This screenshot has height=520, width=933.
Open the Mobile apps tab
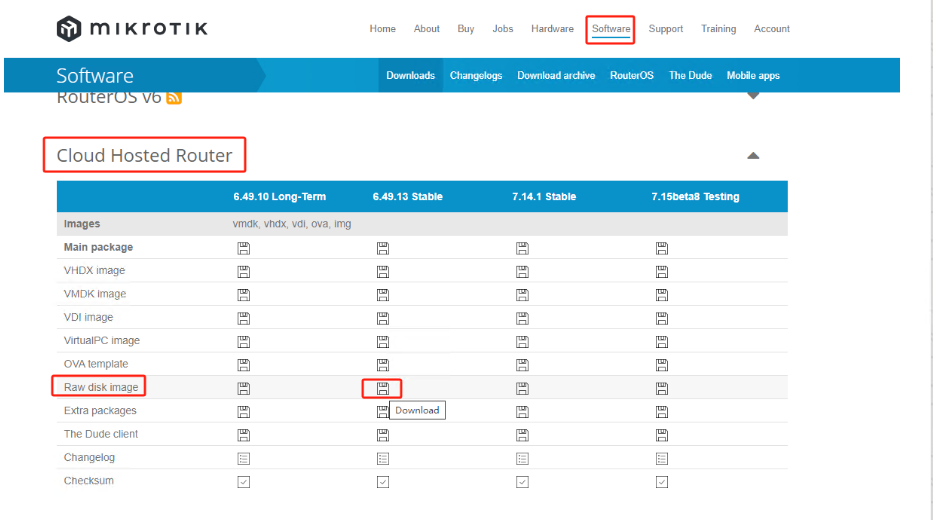[753, 76]
